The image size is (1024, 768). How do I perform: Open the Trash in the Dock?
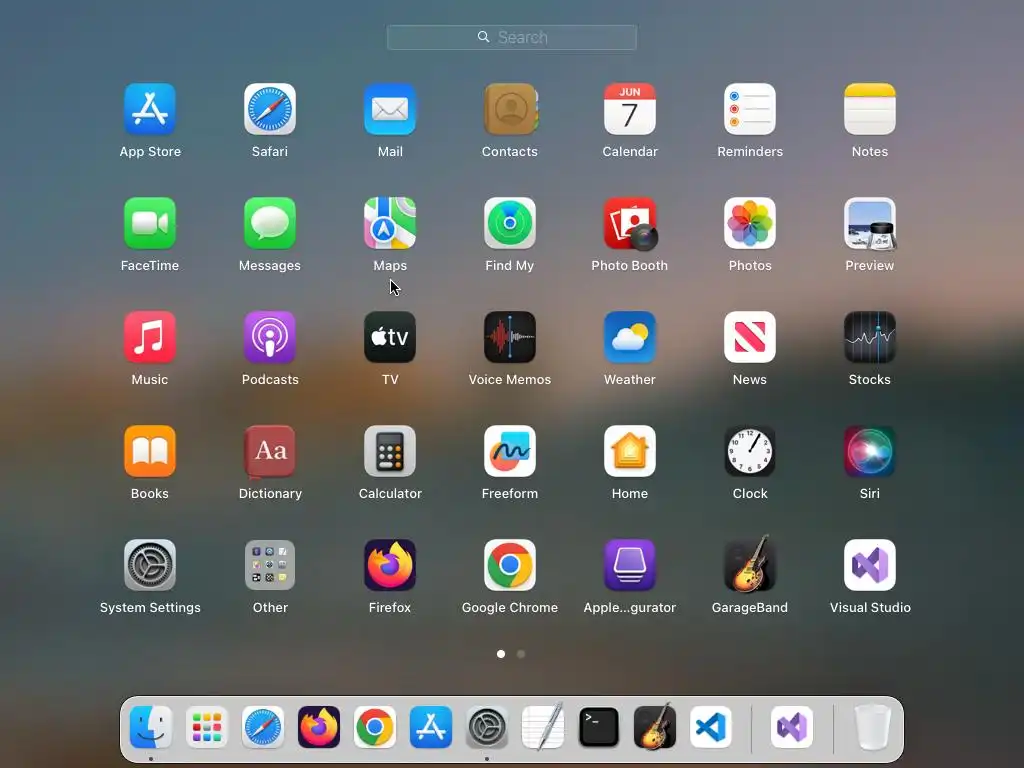873,728
